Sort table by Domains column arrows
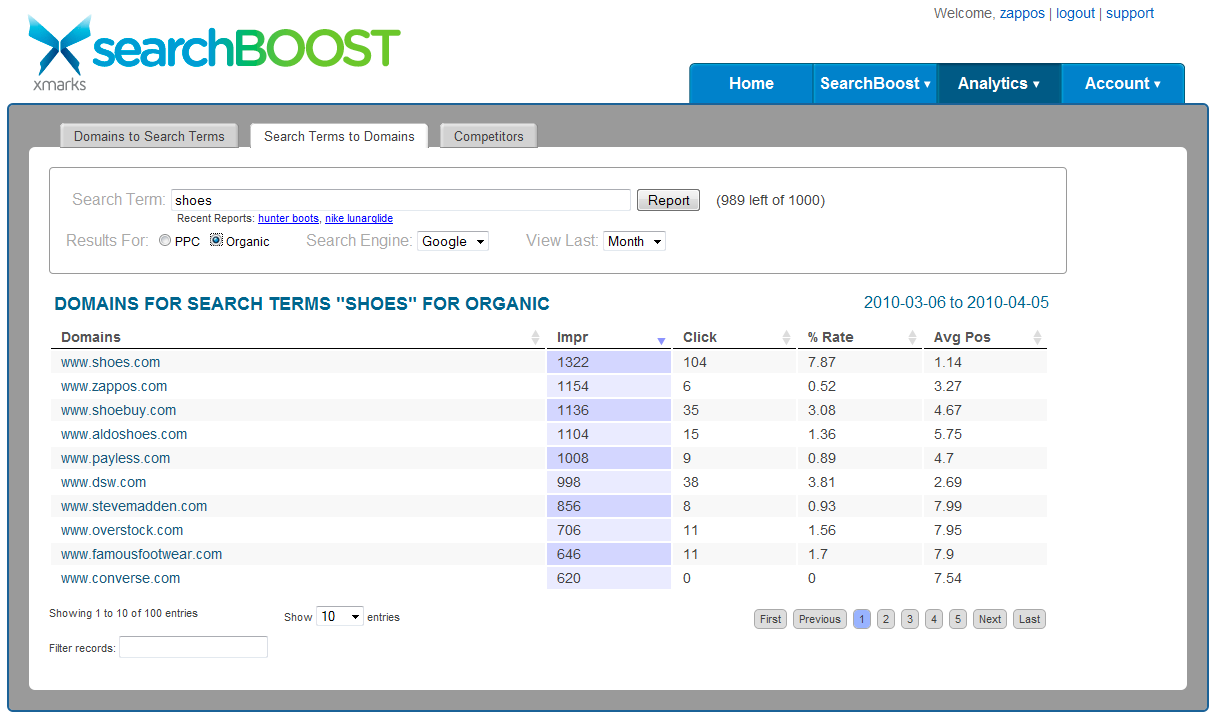The width and height of the screenshot is (1219, 719). pyautogui.click(x=536, y=338)
